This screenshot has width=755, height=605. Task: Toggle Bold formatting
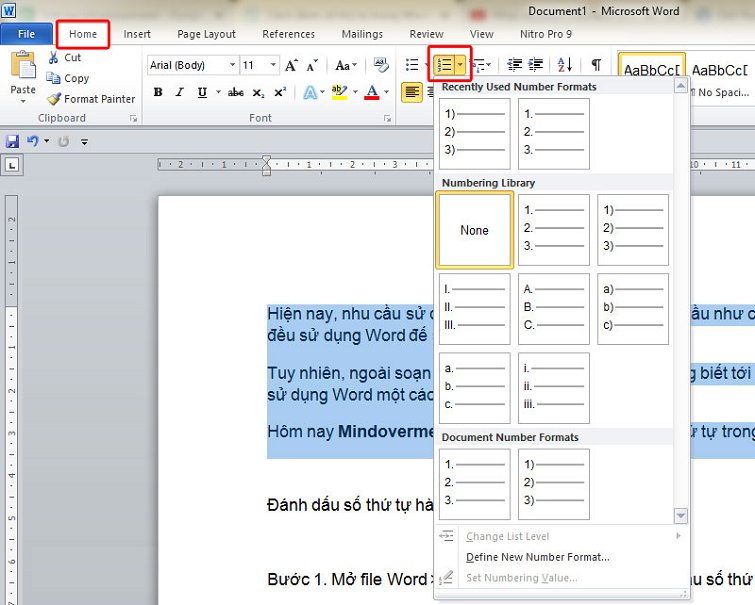(x=158, y=92)
